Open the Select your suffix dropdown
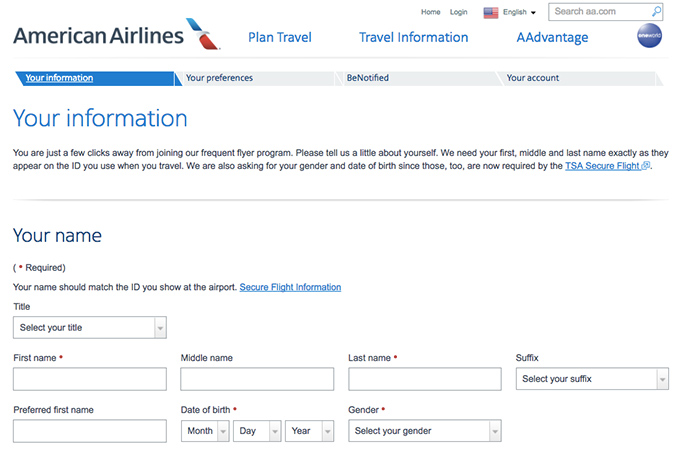Viewport: 700px width, 465px height. (x=592, y=379)
